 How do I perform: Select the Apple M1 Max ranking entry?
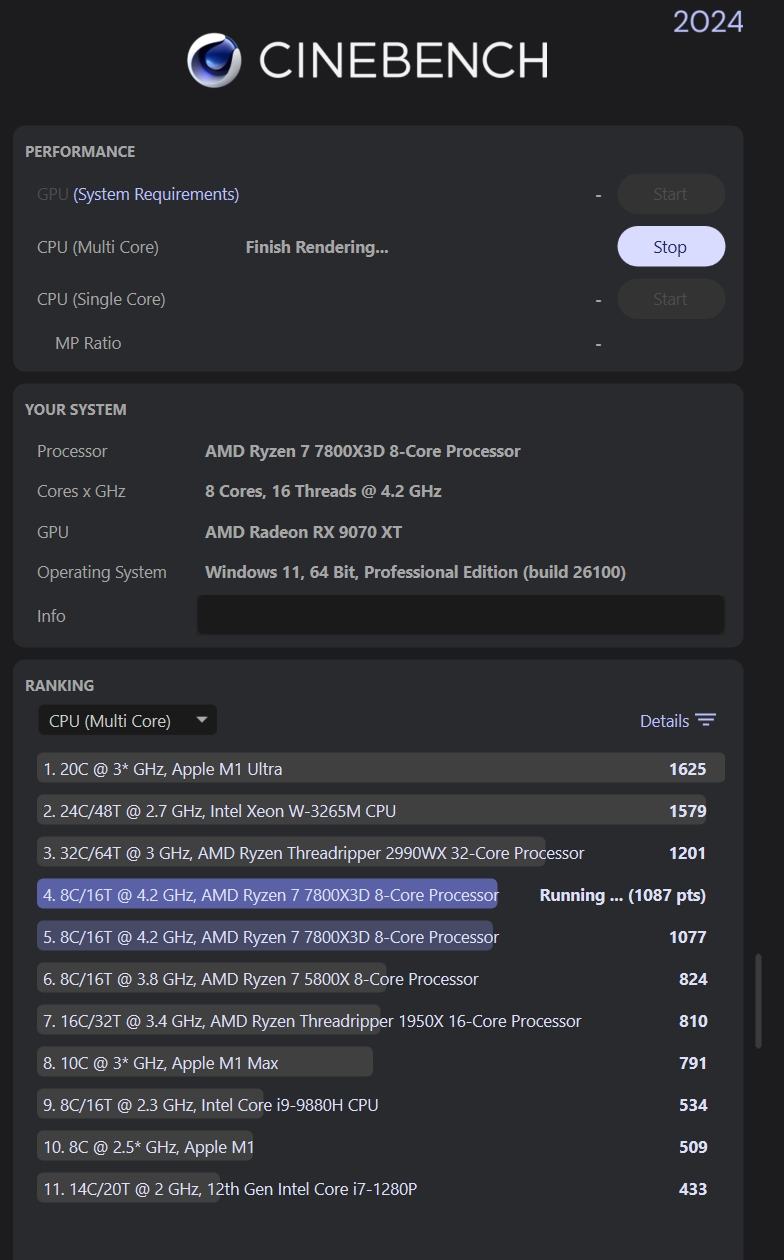point(372,1063)
